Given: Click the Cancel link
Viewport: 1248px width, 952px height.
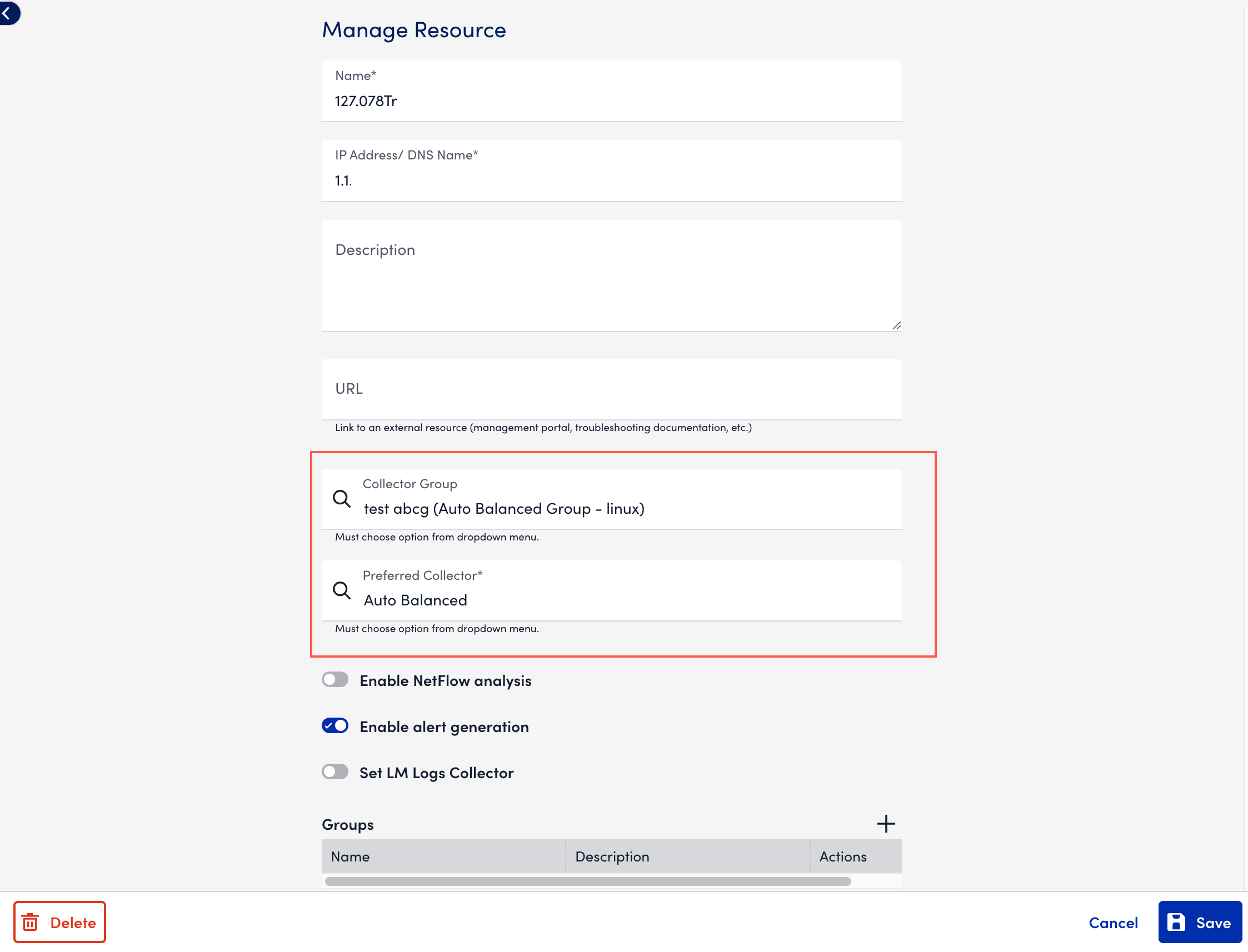Looking at the screenshot, I should point(1113,923).
